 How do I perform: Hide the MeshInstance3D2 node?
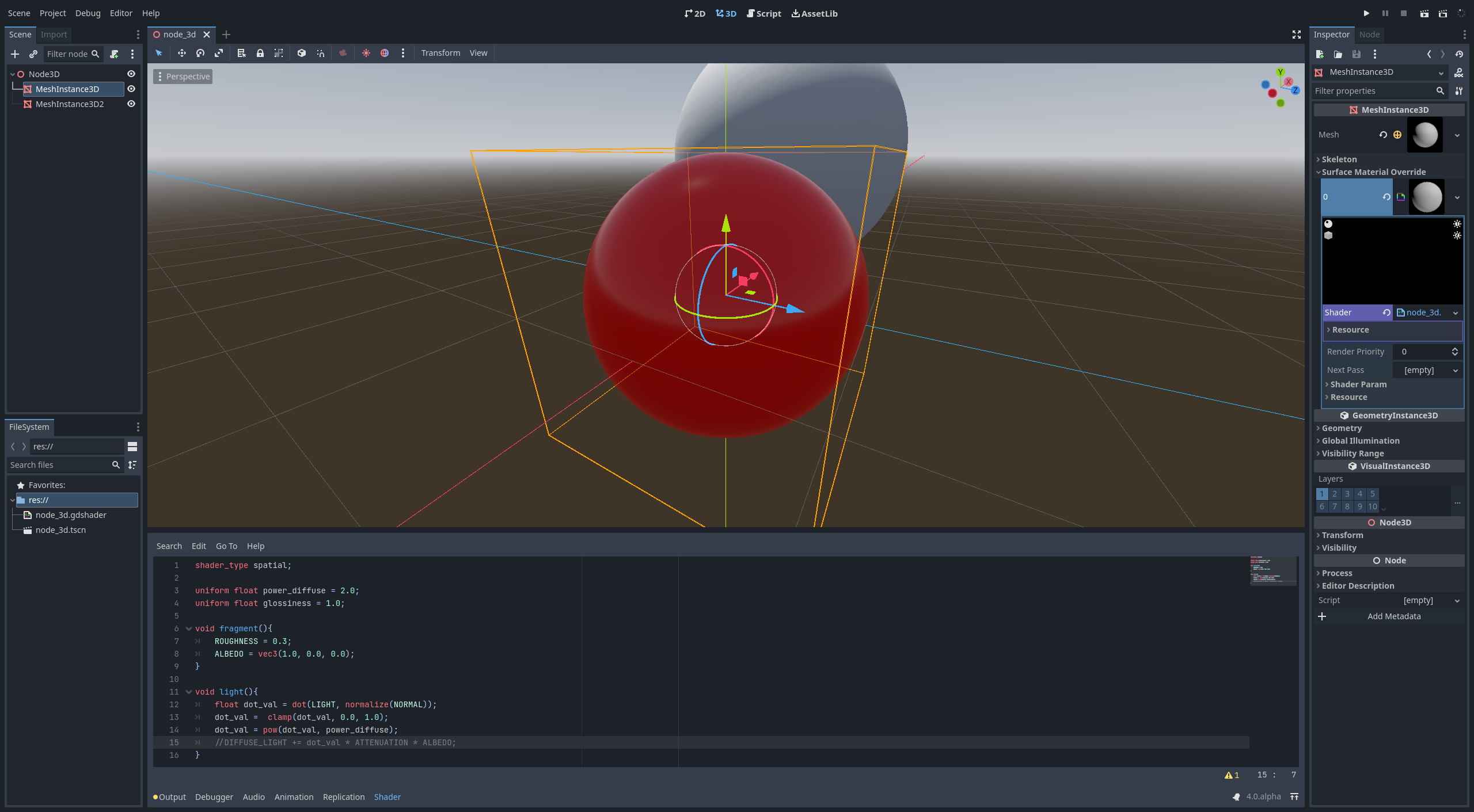click(131, 104)
